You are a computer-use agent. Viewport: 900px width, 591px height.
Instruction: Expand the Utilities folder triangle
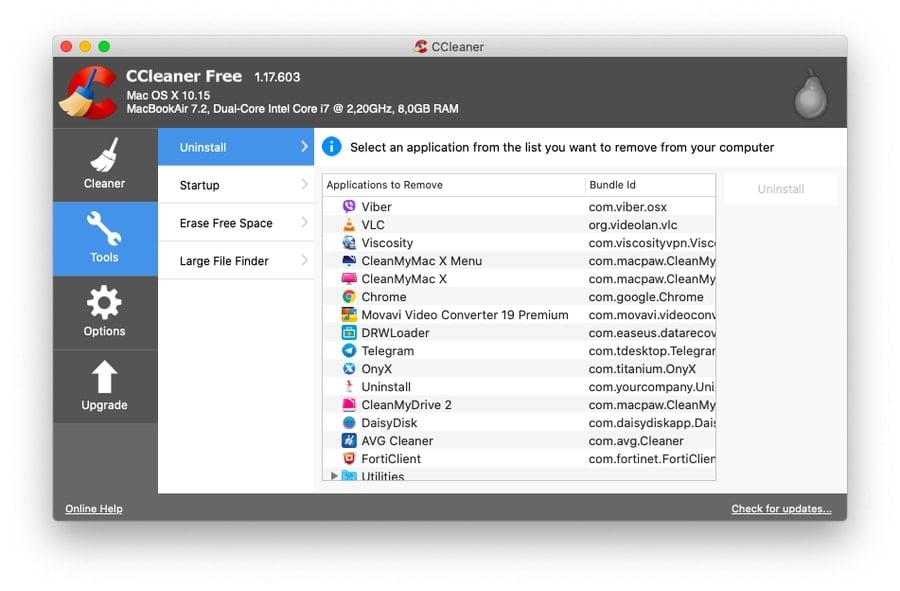coord(334,476)
